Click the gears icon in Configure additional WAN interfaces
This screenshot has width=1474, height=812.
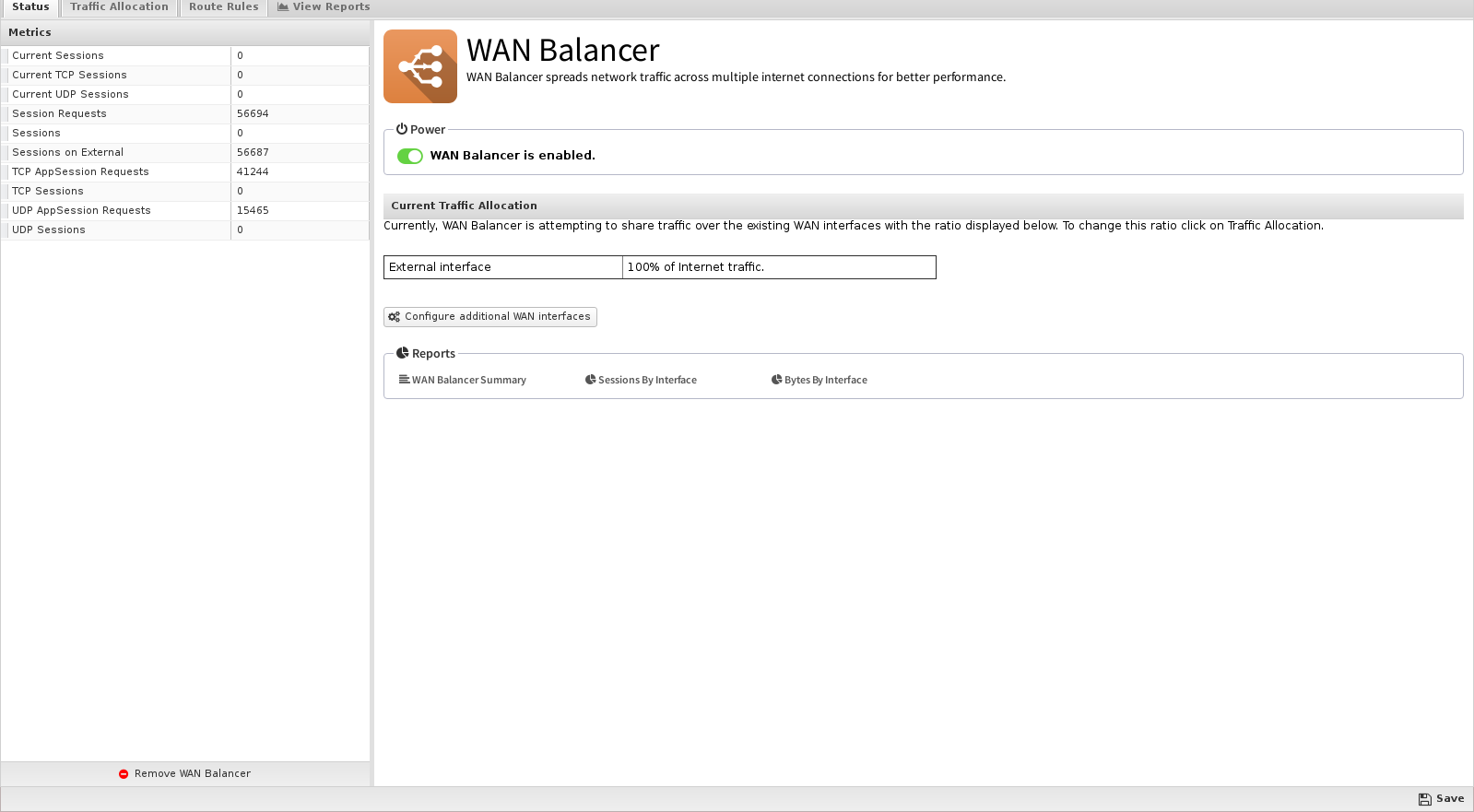pos(395,317)
